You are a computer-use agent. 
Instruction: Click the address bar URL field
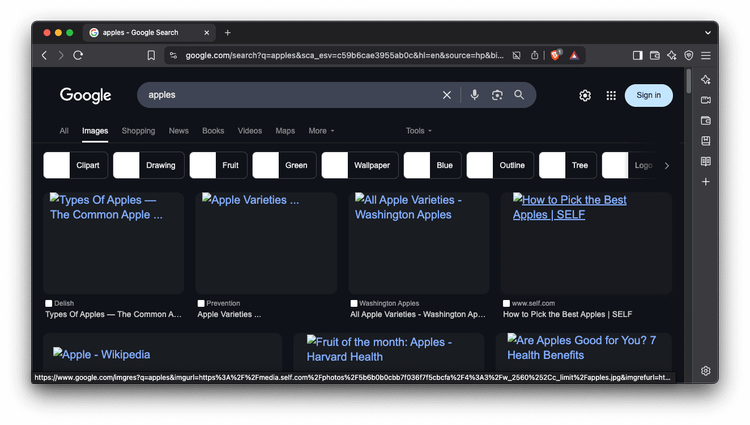[344, 55]
